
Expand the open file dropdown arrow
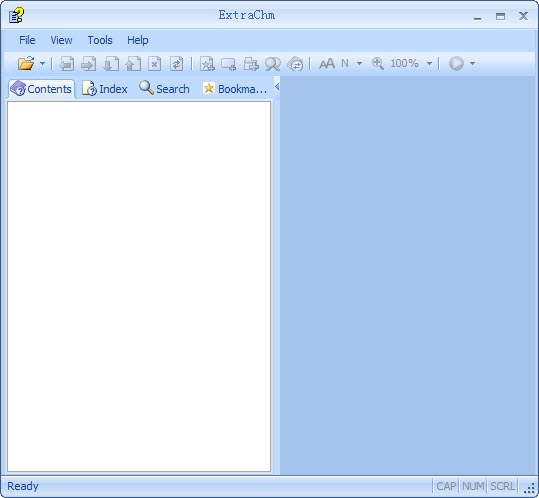pyautogui.click(x=42, y=64)
